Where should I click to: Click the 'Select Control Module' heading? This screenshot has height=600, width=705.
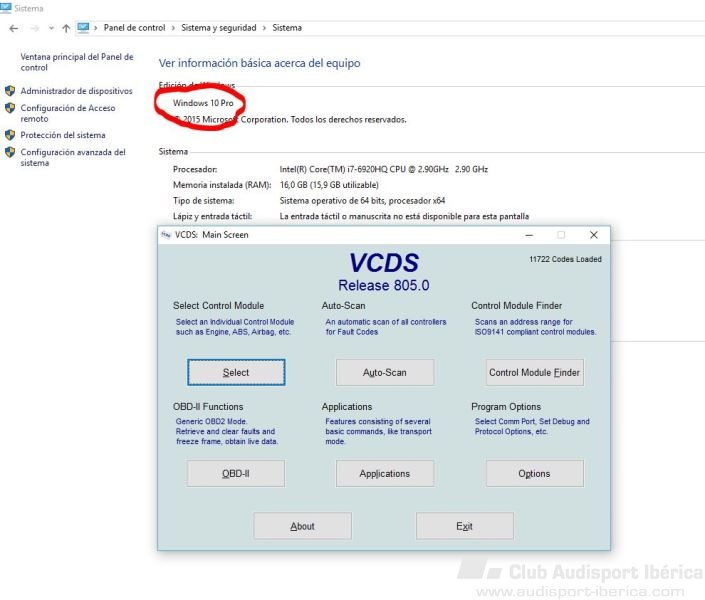(219, 305)
